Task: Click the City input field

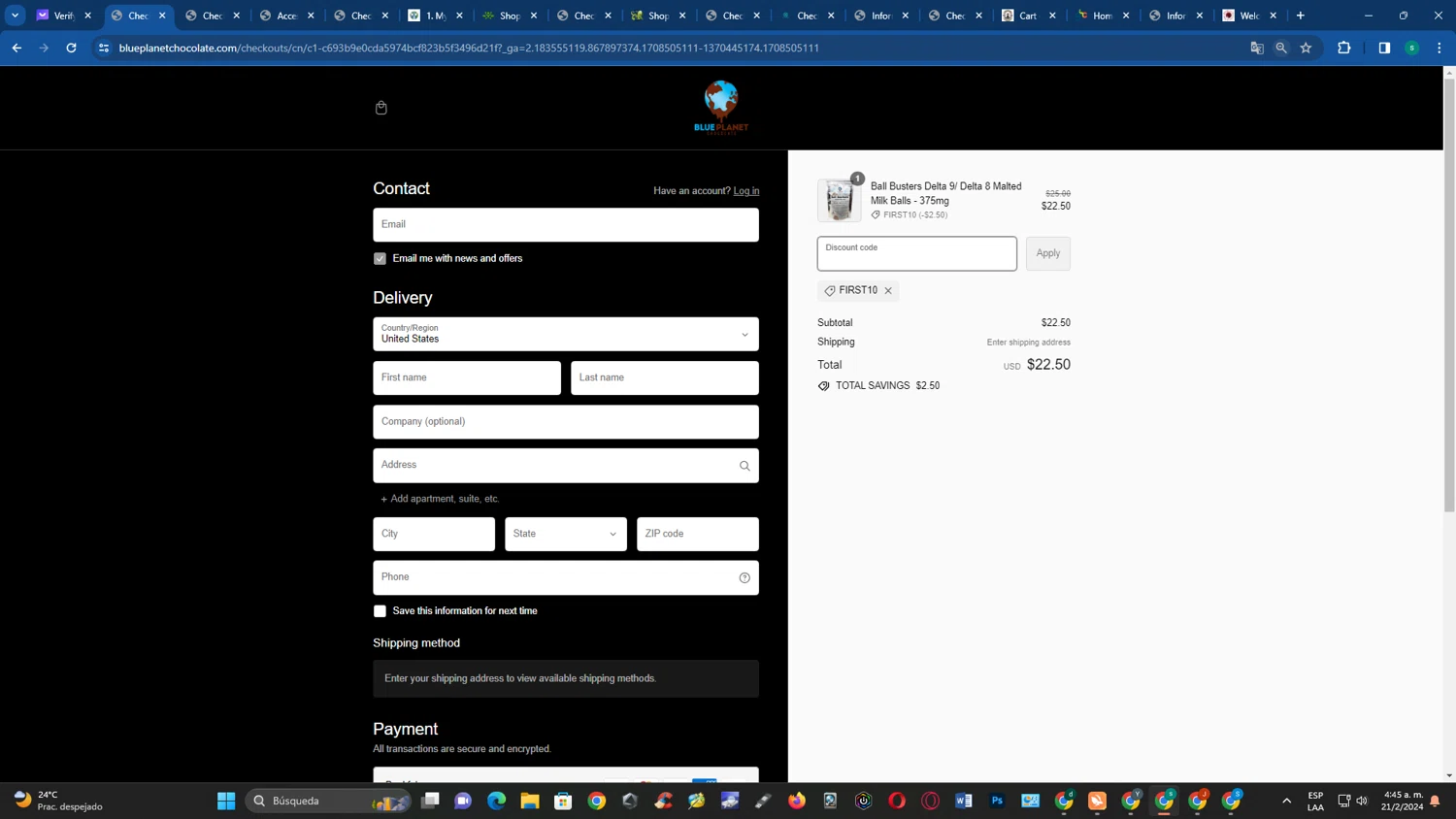Action: [x=434, y=534]
